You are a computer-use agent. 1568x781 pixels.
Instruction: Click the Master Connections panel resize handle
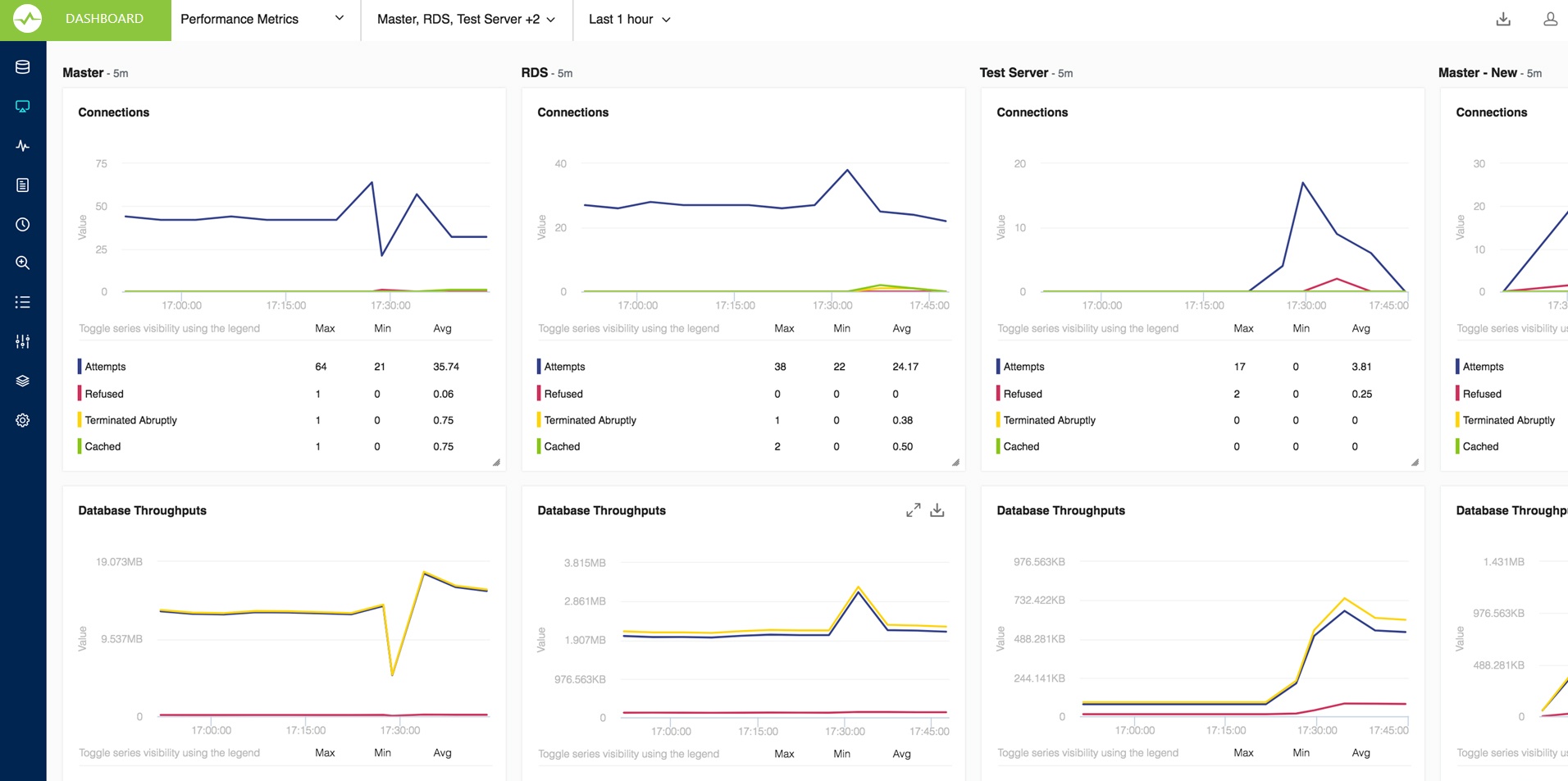point(496,463)
